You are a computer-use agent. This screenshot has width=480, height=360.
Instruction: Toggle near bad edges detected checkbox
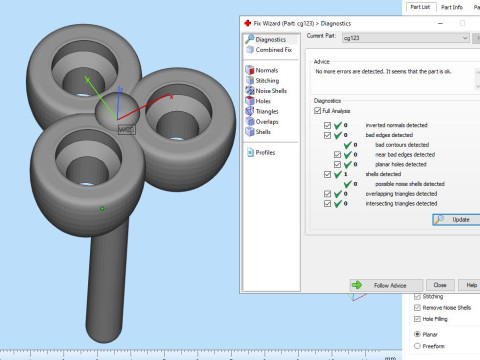[337, 155]
